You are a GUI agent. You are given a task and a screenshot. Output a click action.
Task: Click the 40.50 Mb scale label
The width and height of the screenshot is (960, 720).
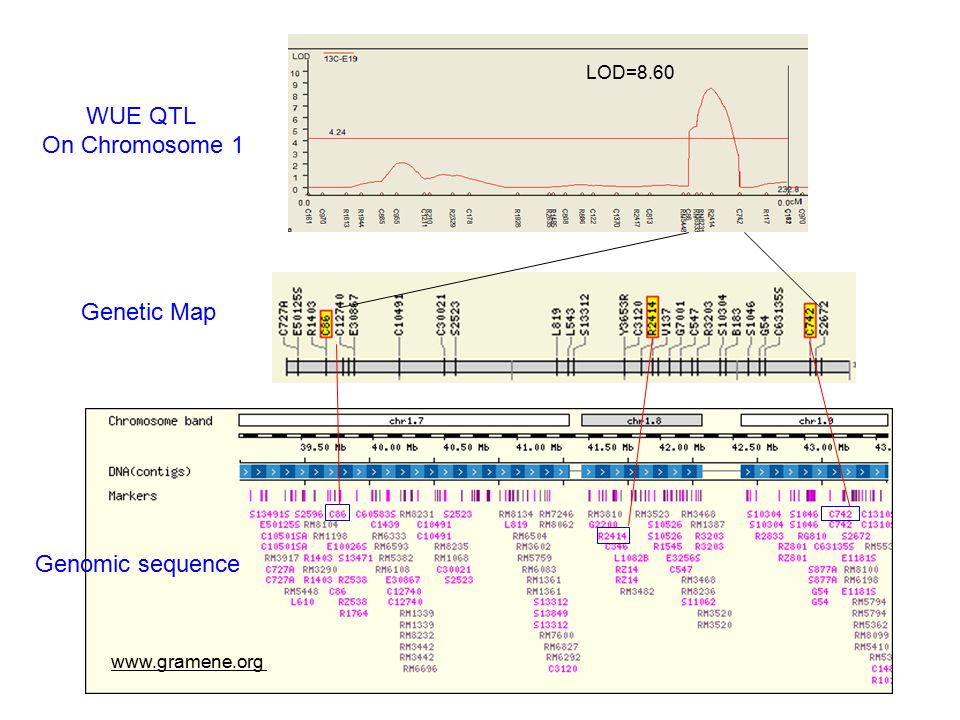tap(467, 448)
